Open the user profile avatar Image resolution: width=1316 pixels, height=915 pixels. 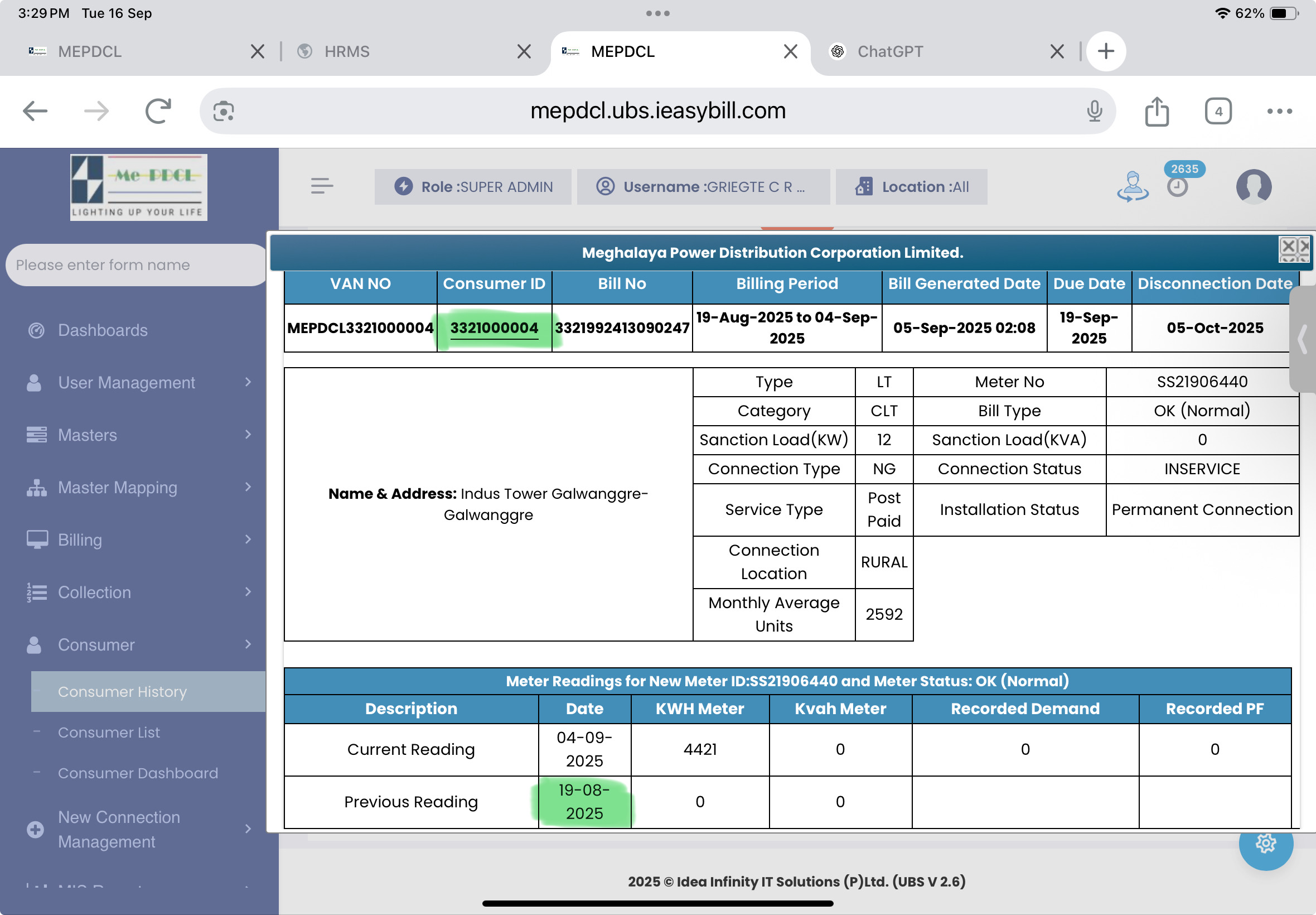click(1254, 186)
